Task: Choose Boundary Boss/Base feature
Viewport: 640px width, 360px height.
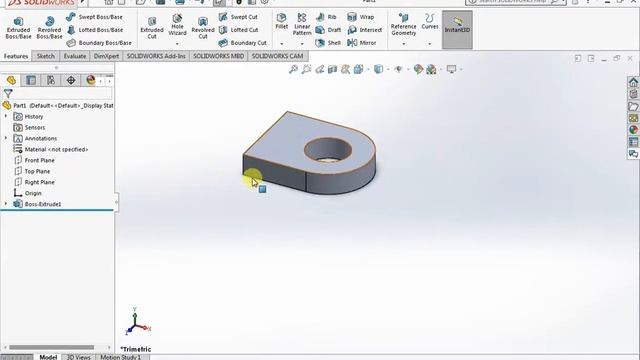Action: click(99, 42)
